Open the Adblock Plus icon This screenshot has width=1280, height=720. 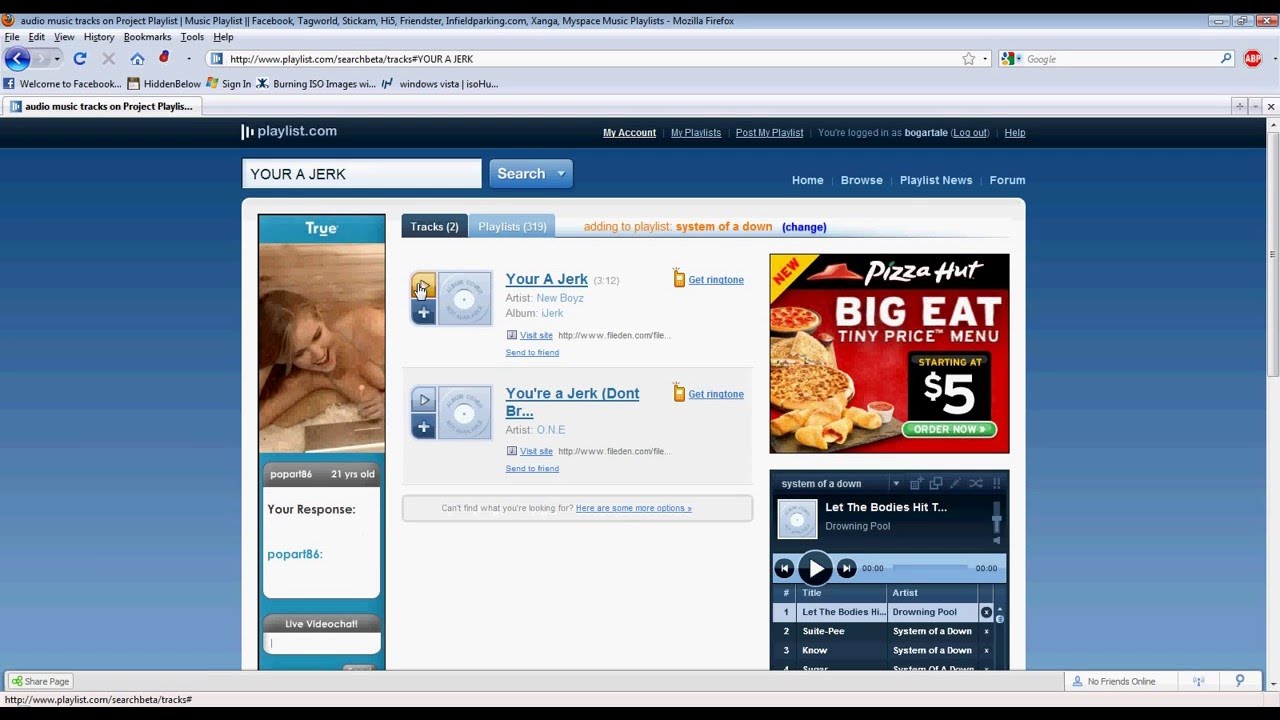[x=1252, y=59]
